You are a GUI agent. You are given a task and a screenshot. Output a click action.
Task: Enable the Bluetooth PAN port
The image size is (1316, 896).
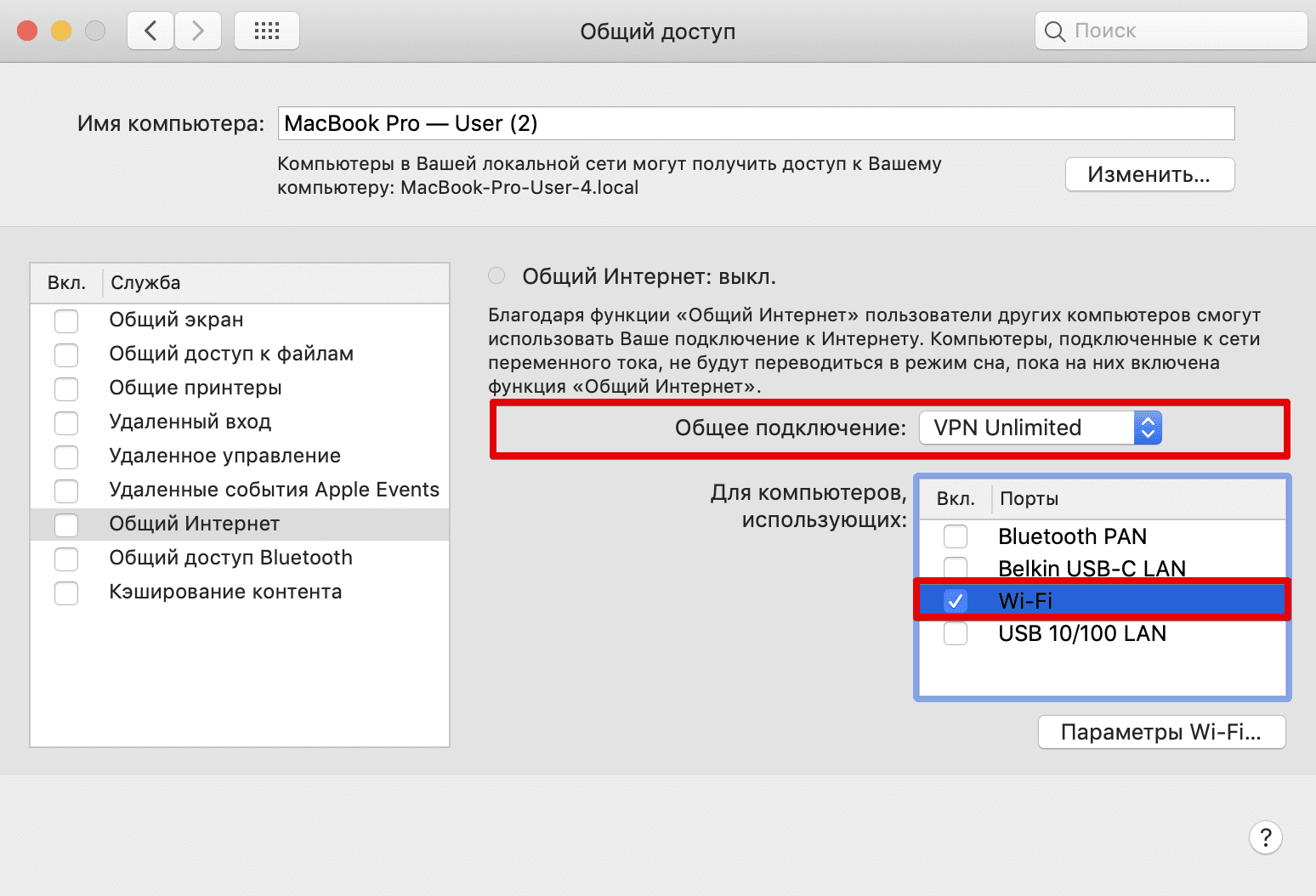956,536
